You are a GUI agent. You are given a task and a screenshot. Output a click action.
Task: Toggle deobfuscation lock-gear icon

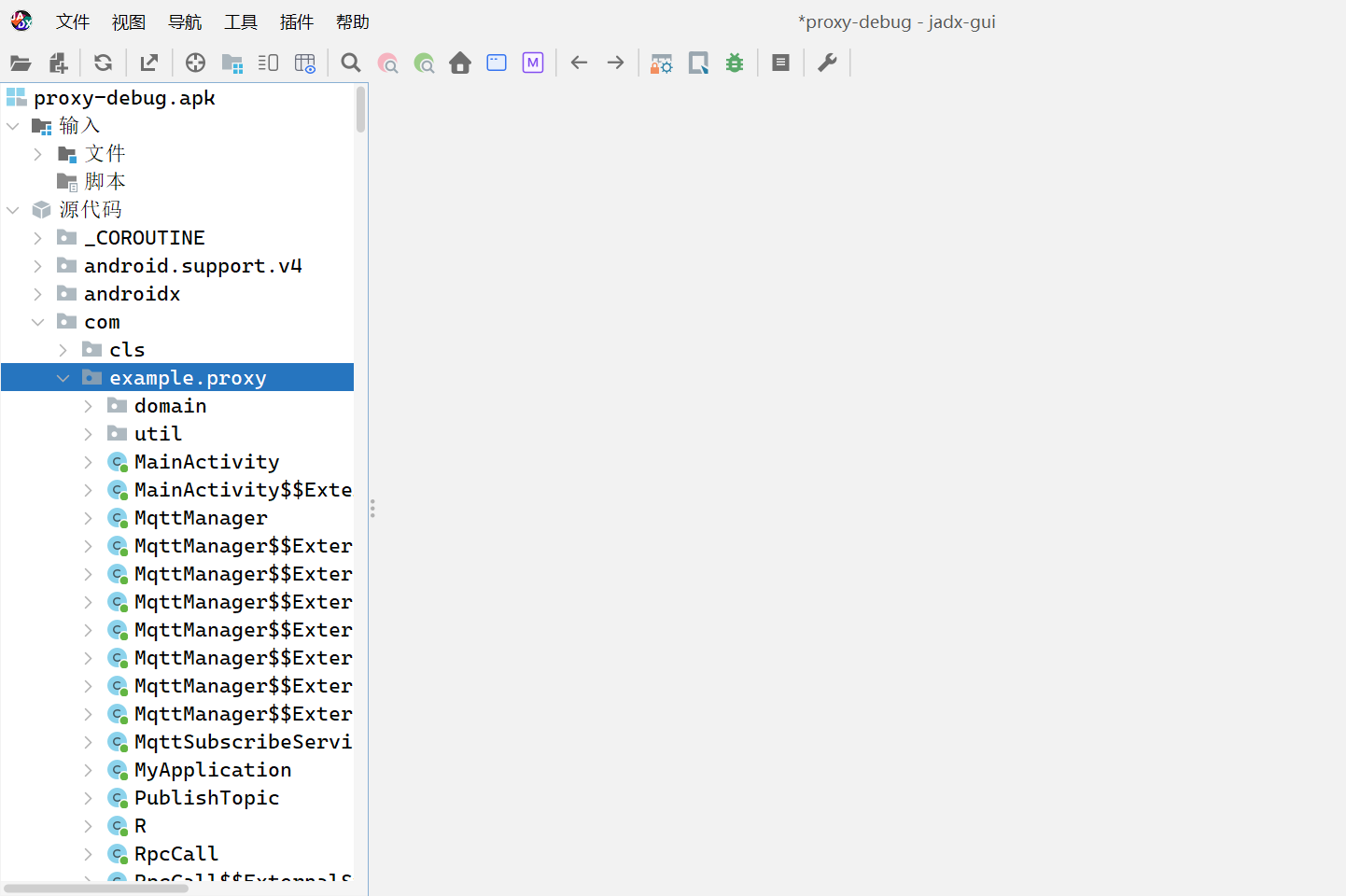click(x=662, y=63)
